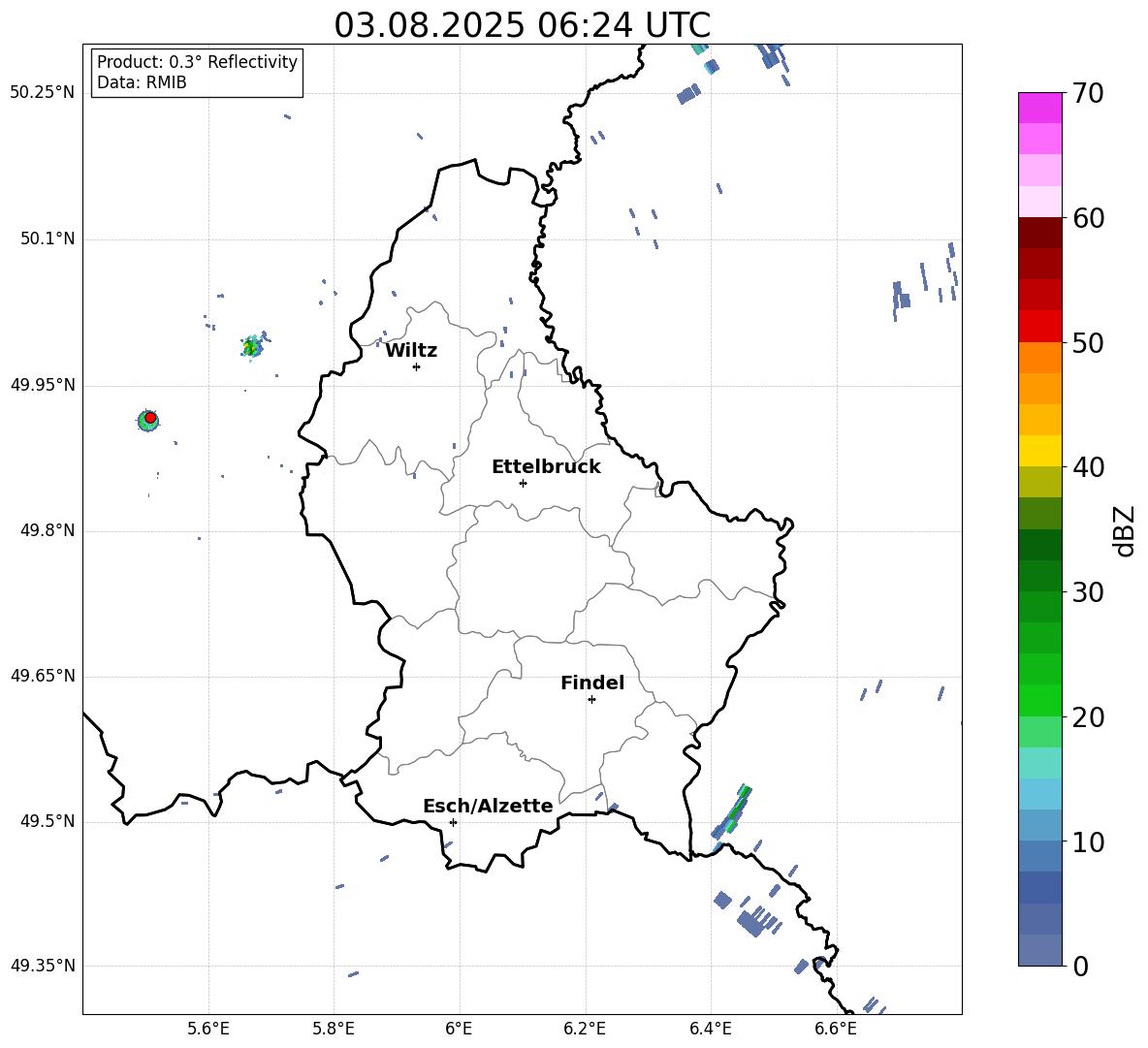
Task: Click the bright green colorbar segment above 20
Action: point(1039,700)
